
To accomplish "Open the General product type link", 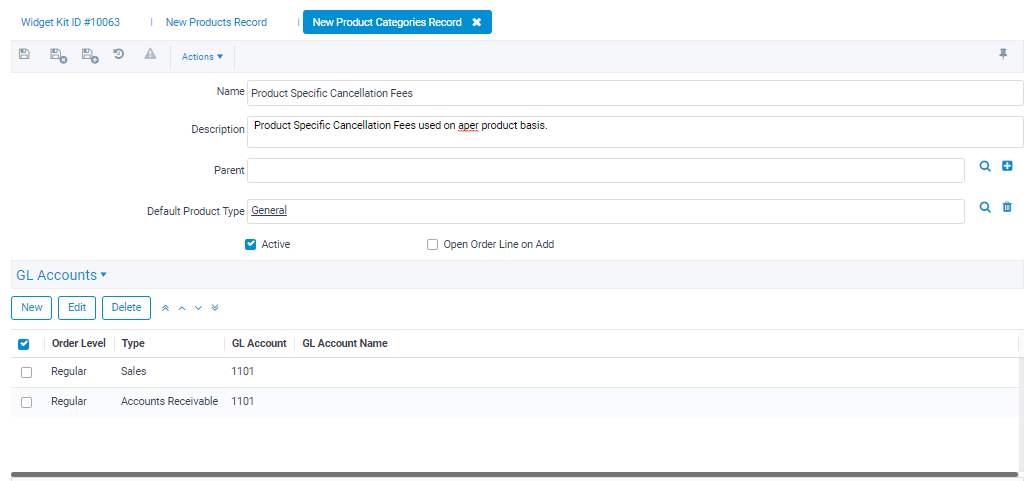I will click(x=269, y=210).
